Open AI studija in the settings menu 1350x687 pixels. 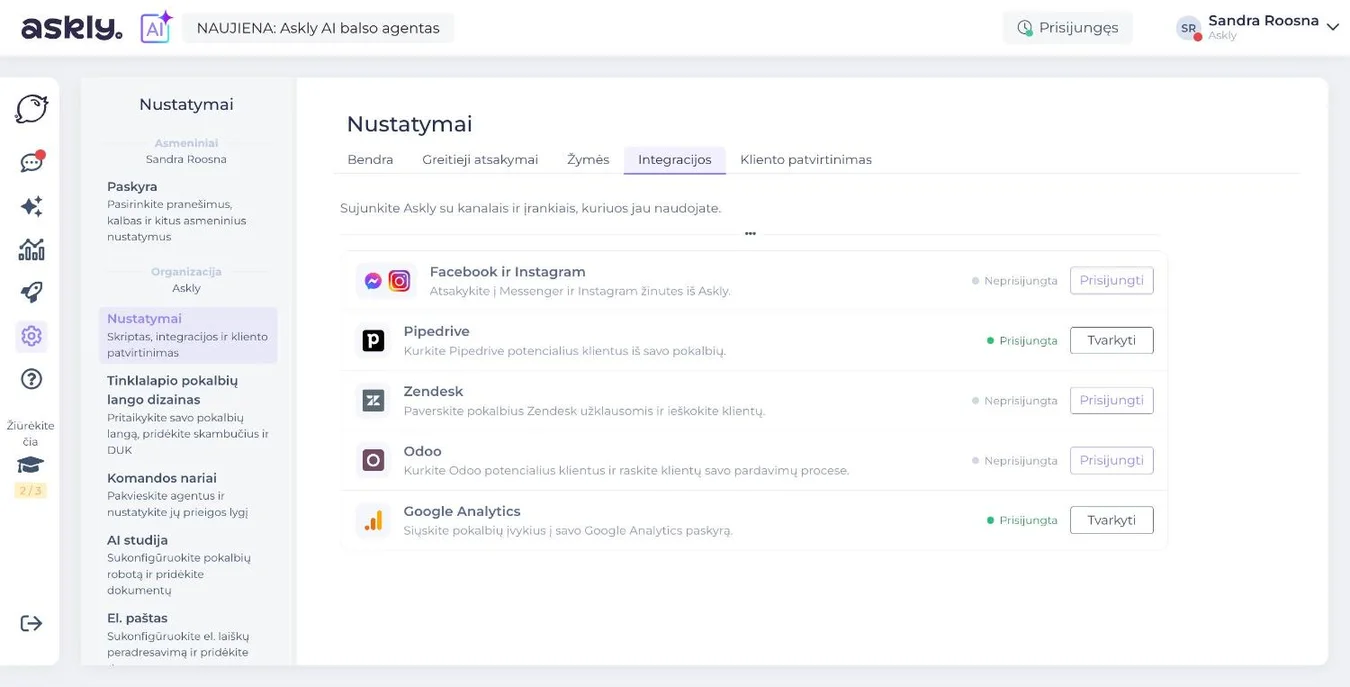tap(187, 565)
